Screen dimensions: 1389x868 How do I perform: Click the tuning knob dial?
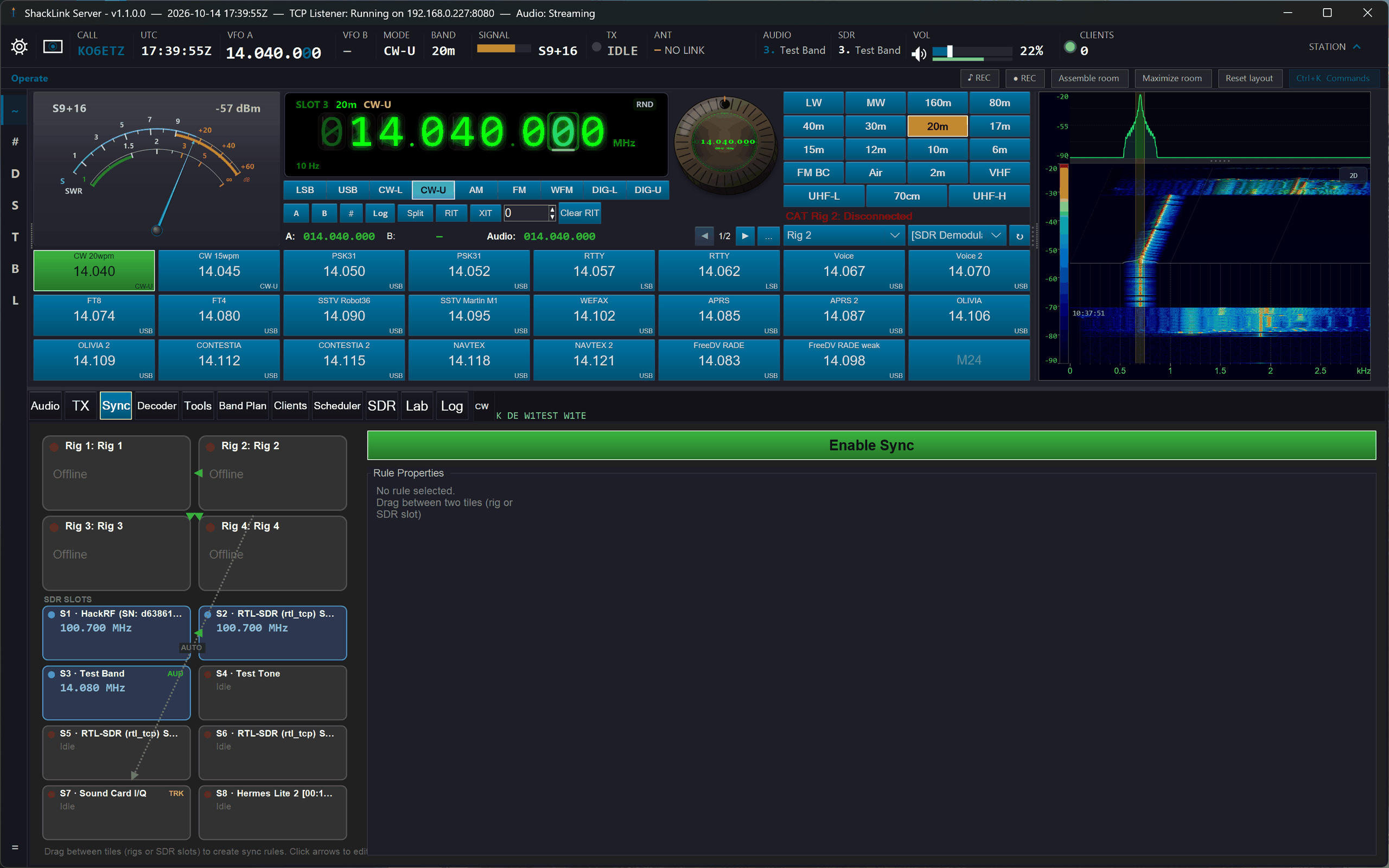[x=725, y=144]
